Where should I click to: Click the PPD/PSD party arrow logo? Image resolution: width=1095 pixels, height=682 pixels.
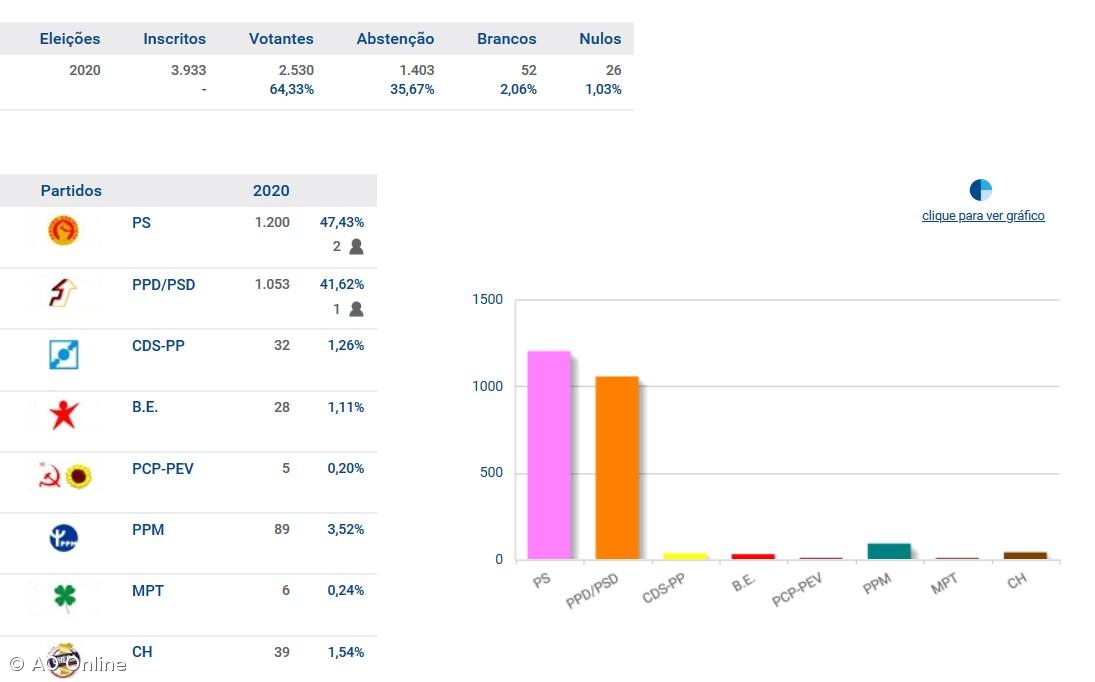[63, 293]
